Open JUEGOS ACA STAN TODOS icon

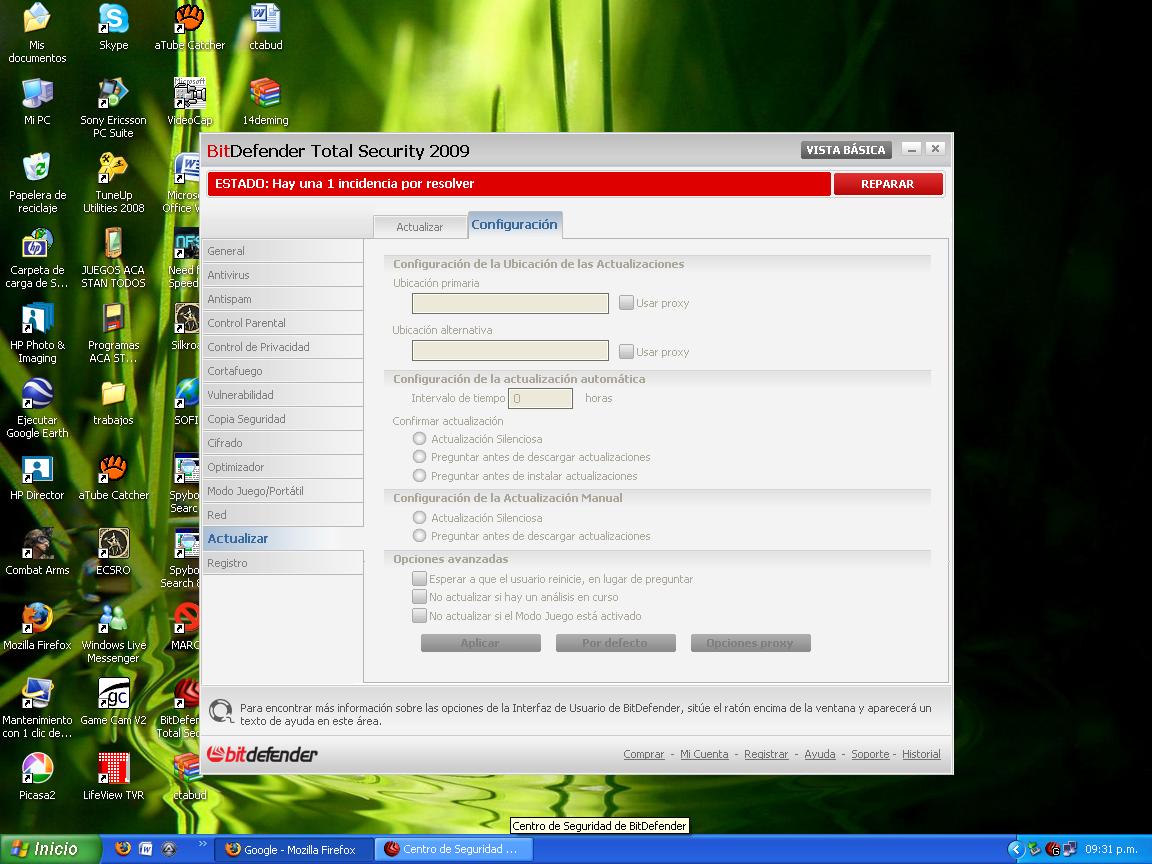(x=113, y=257)
